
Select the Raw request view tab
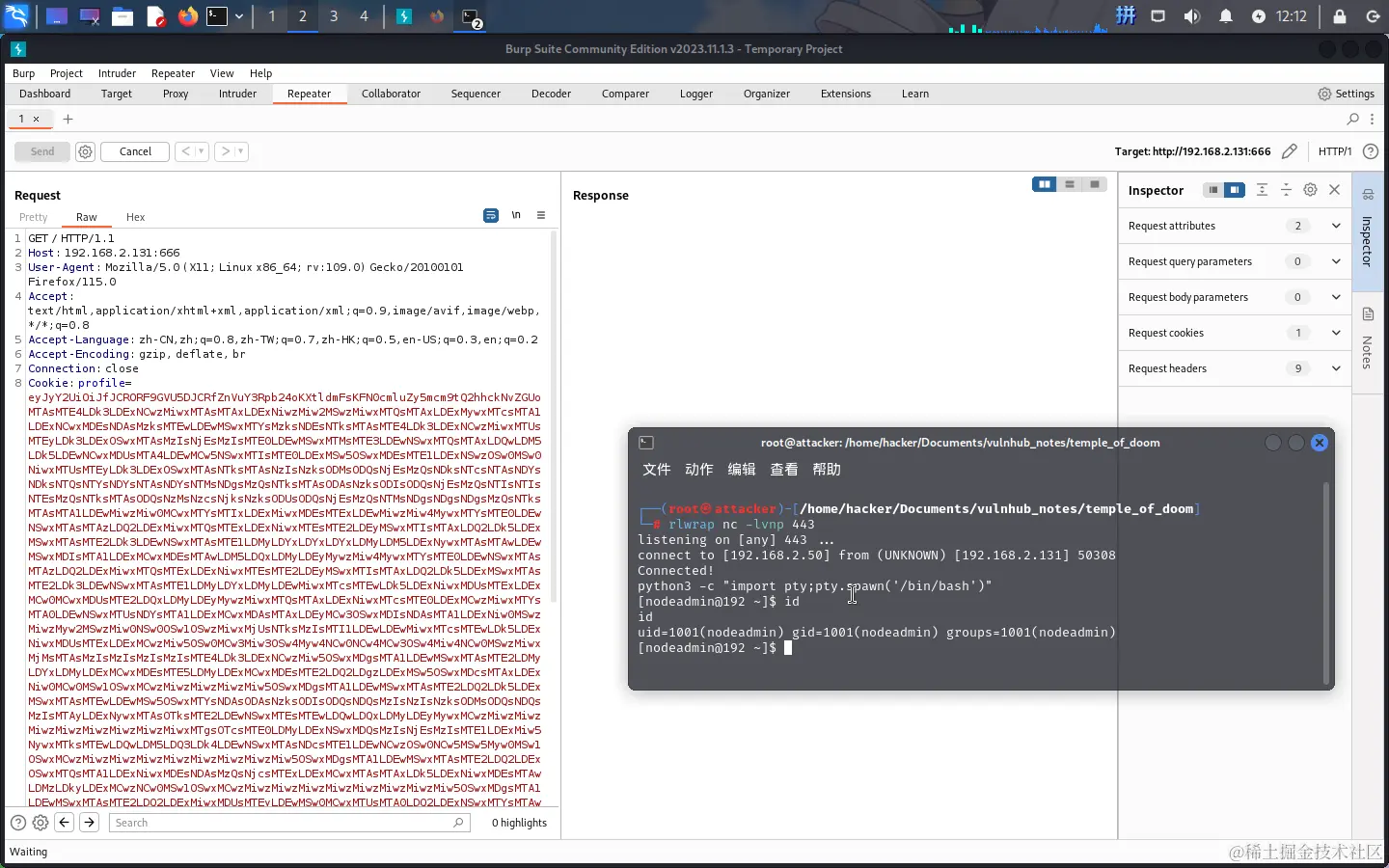[87, 217]
